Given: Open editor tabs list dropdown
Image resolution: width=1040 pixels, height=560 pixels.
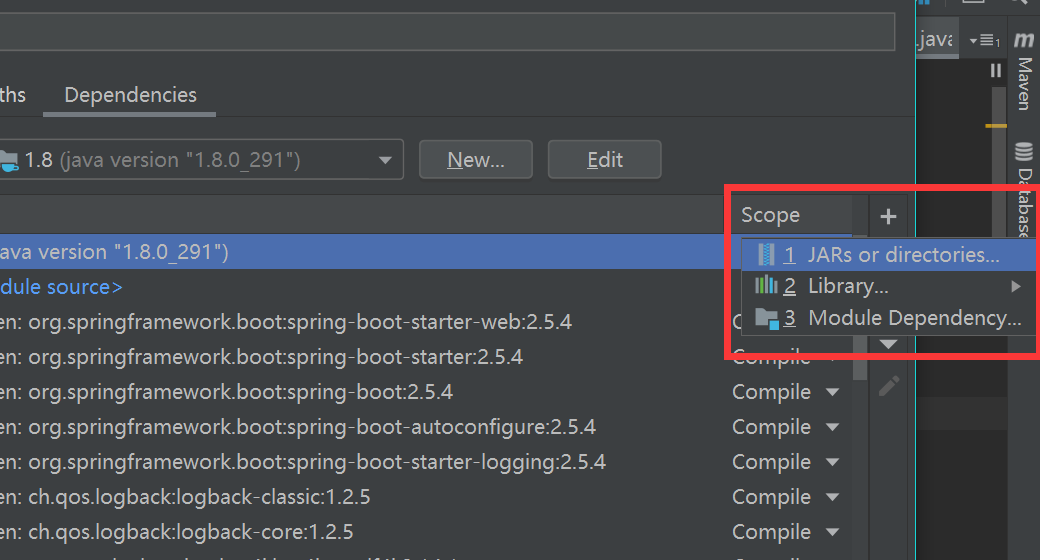Looking at the screenshot, I should point(985,40).
